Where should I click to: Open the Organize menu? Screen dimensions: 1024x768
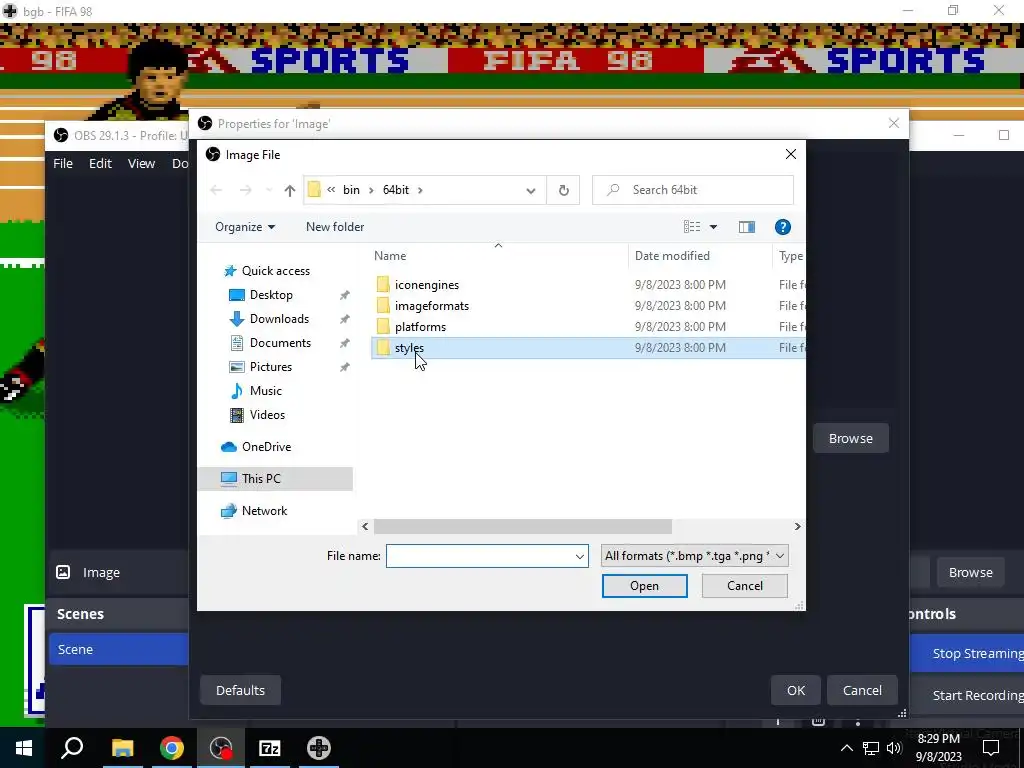click(x=245, y=227)
